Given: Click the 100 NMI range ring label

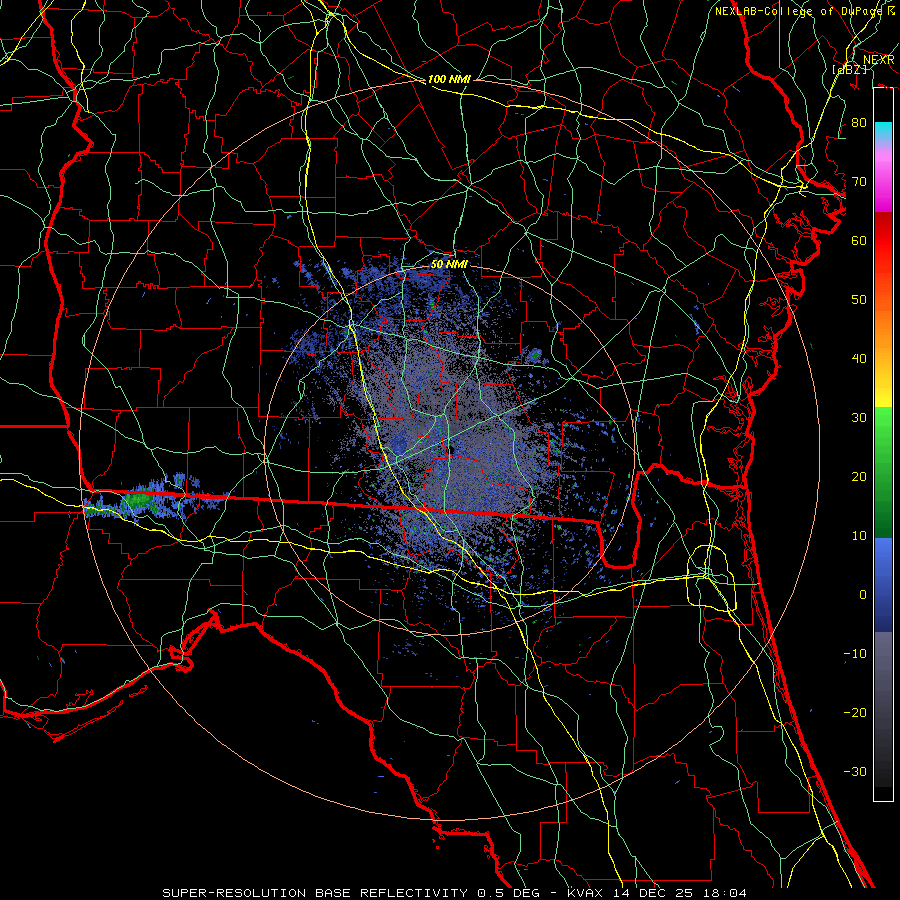Looking at the screenshot, I should [449, 79].
